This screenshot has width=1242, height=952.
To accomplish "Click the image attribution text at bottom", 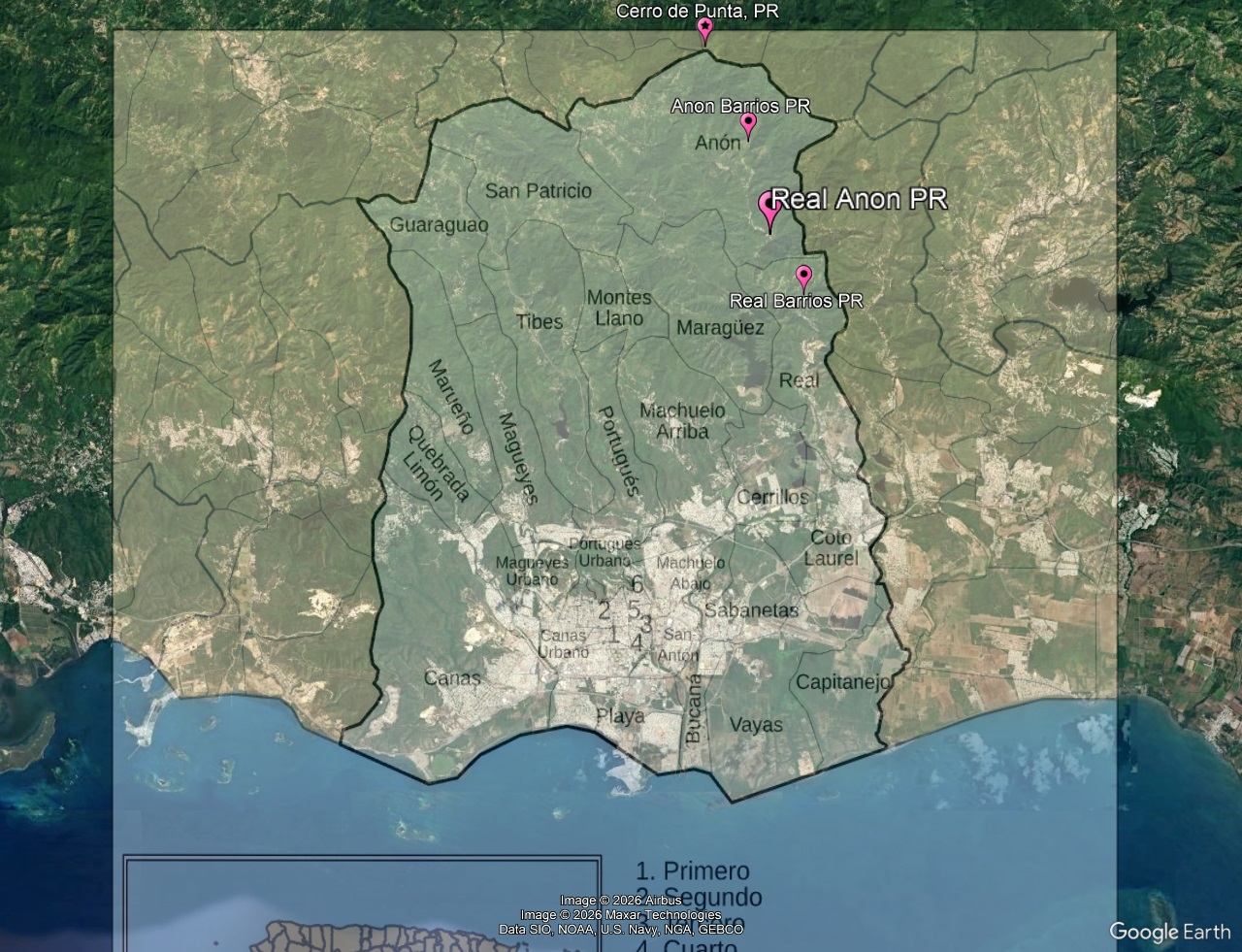I will [x=621, y=914].
